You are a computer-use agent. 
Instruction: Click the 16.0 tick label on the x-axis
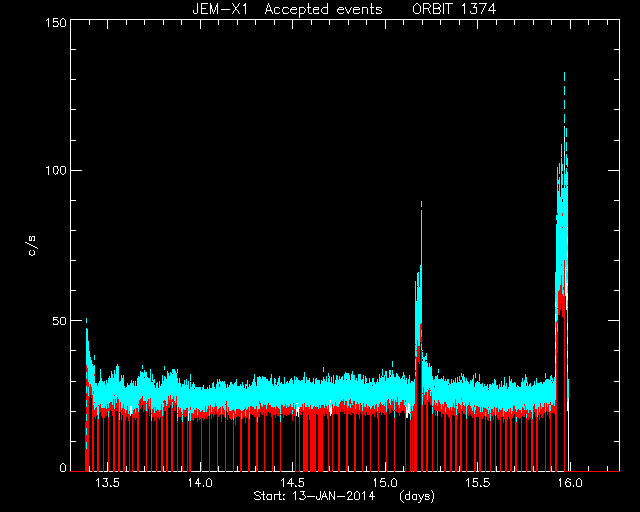[x=570, y=483]
